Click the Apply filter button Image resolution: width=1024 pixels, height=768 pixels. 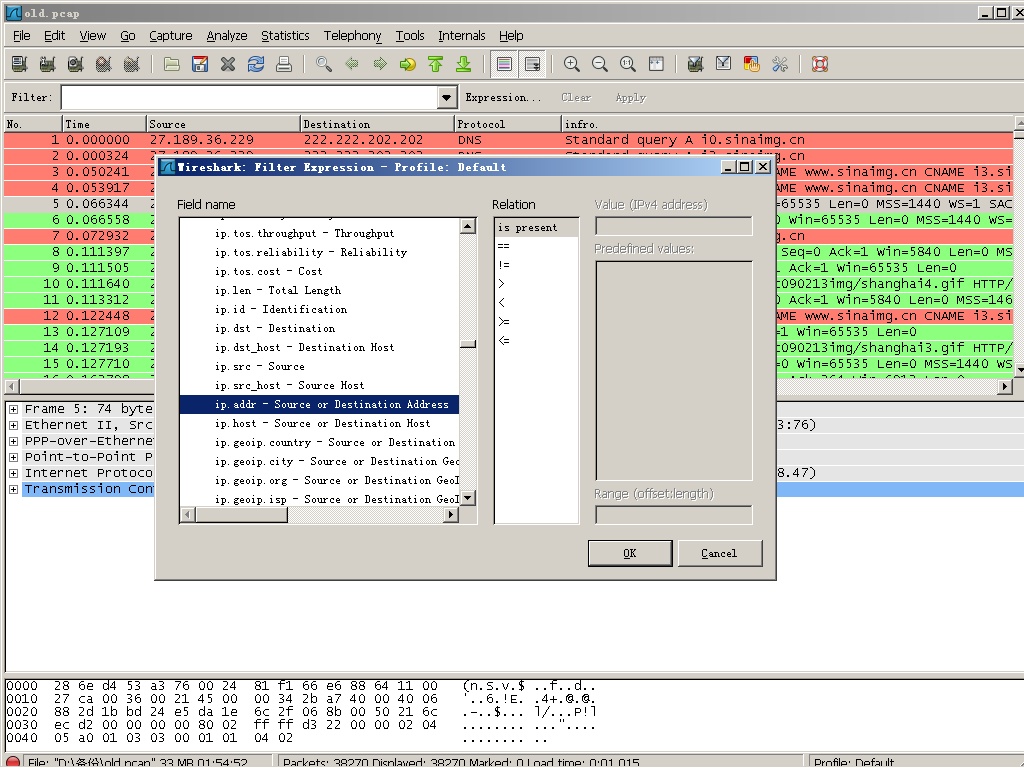pyautogui.click(x=630, y=97)
